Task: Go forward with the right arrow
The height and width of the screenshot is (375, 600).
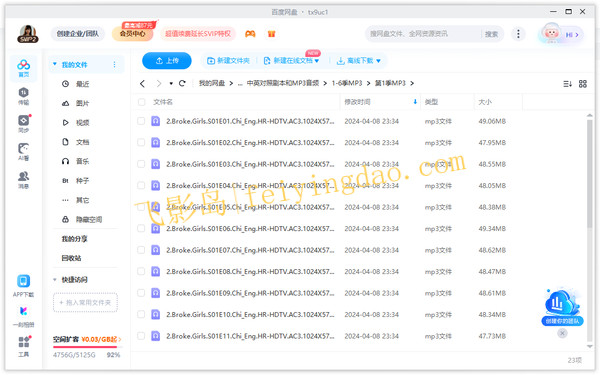Action: tap(158, 83)
